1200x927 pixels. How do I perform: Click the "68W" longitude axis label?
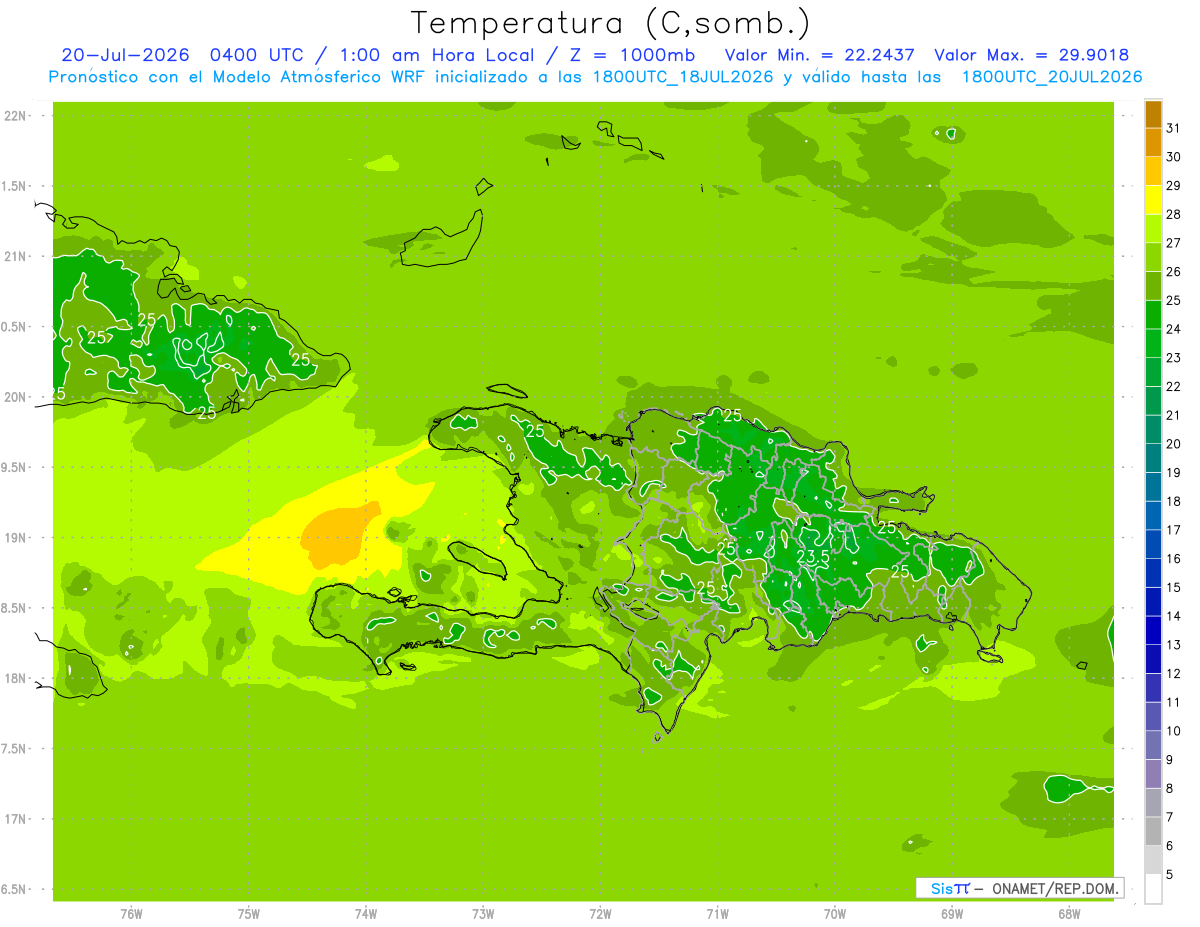coord(1069,914)
